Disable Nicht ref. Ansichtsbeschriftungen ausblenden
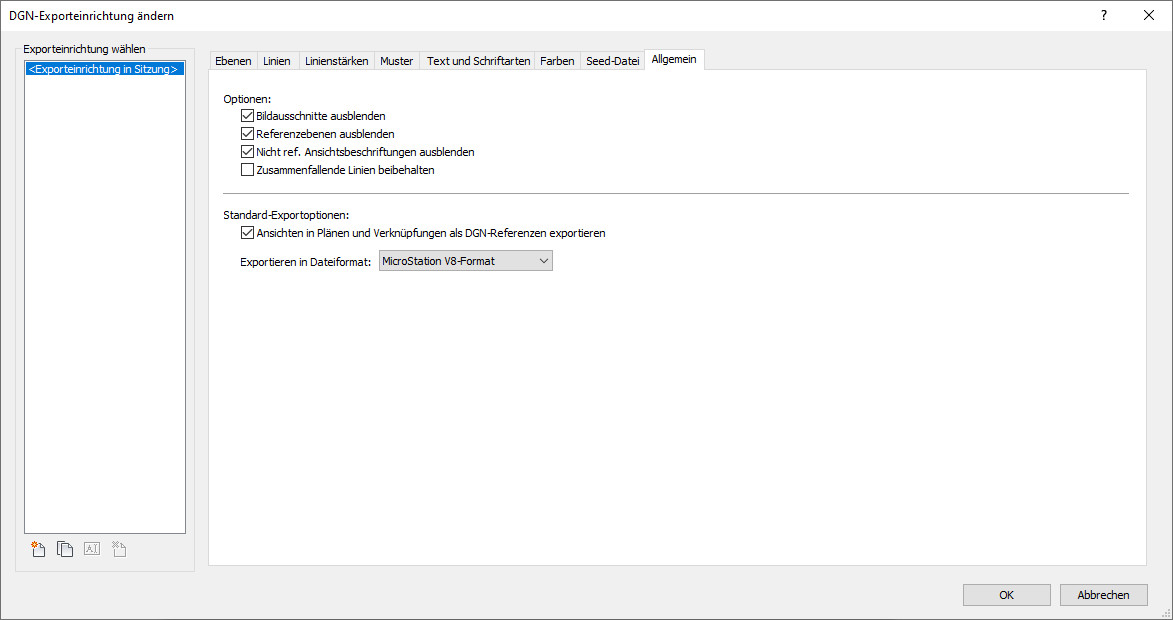This screenshot has height=620, width=1173. click(248, 152)
